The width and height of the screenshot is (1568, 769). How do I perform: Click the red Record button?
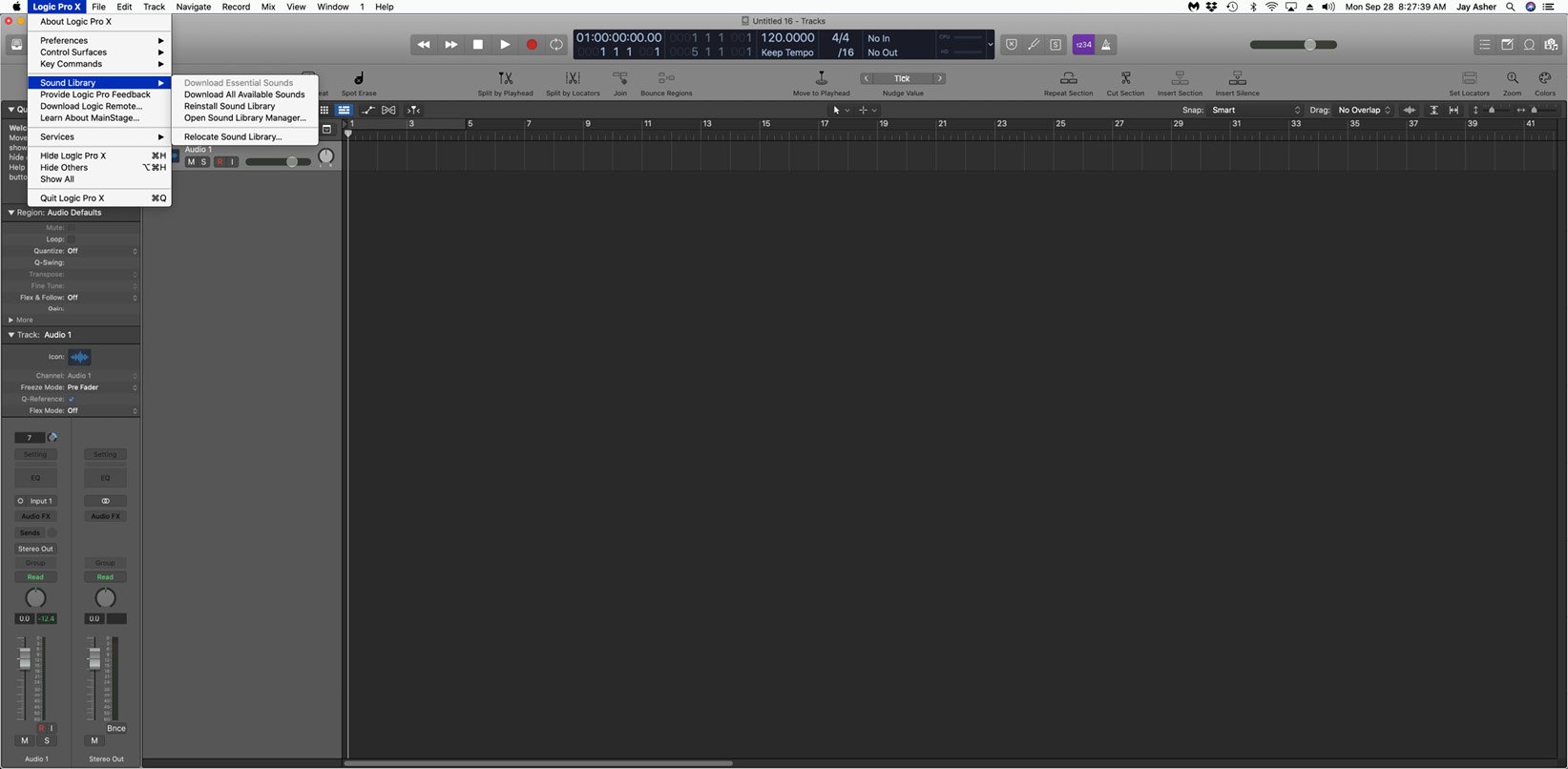point(532,44)
